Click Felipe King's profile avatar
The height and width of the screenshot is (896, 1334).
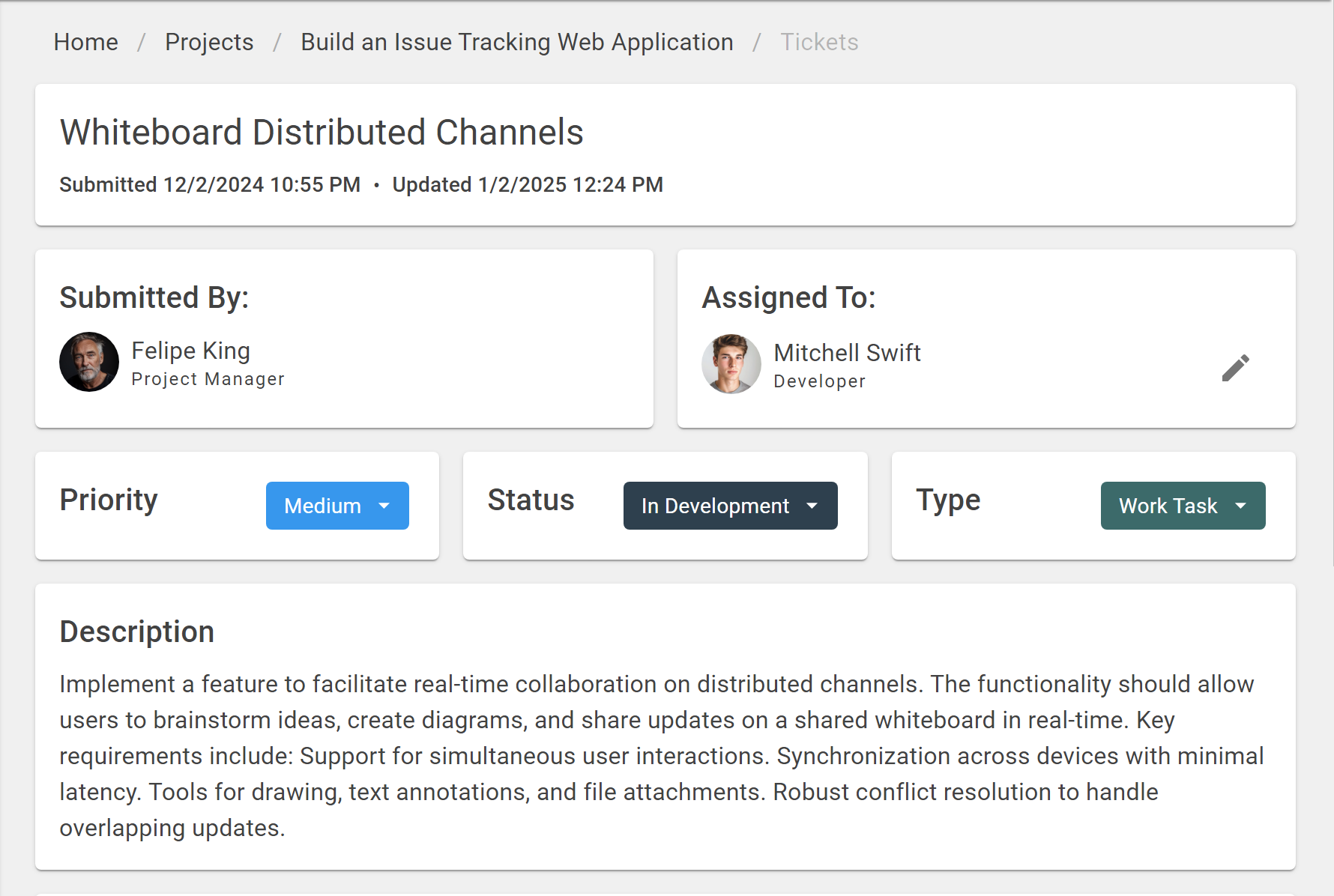89,363
